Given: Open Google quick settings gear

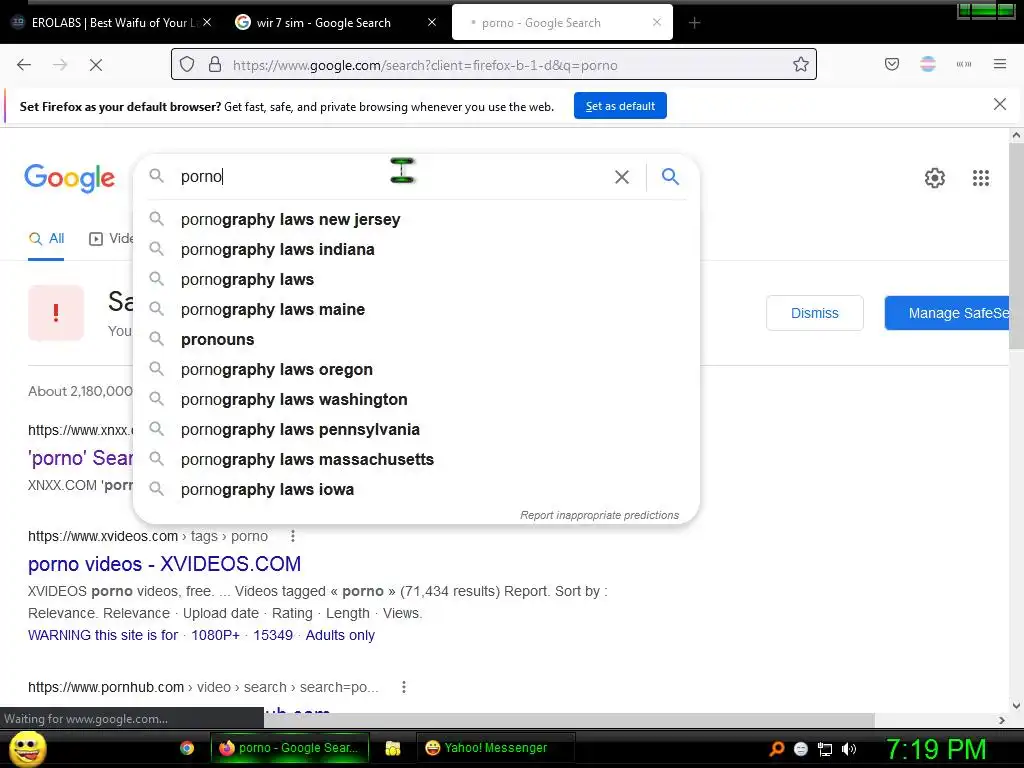Looking at the screenshot, I should (935, 178).
